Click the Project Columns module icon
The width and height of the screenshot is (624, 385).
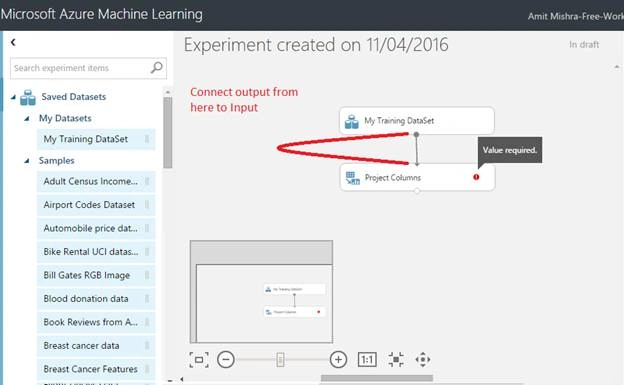(x=353, y=178)
